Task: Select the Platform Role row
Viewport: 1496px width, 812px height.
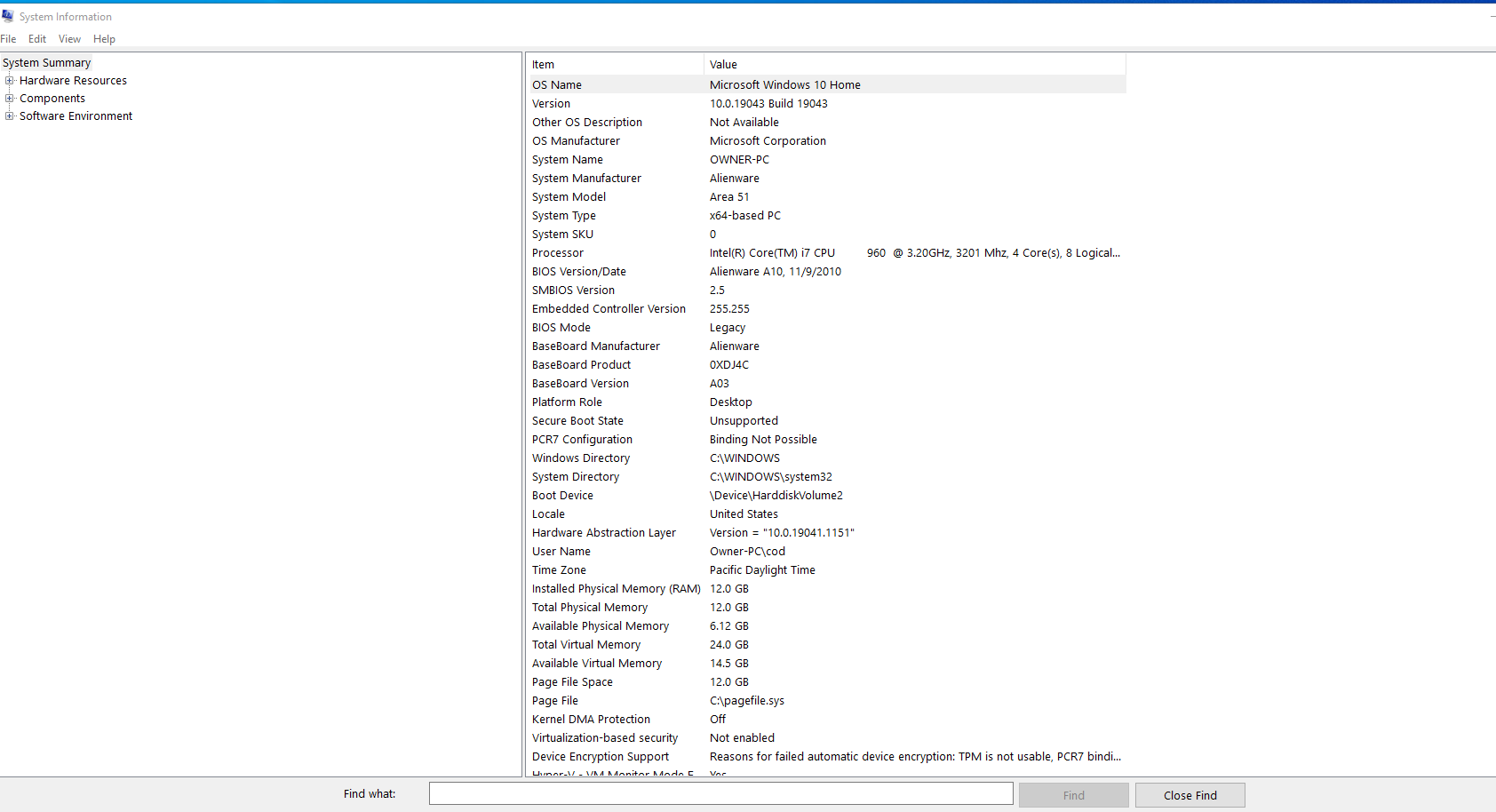Action: (827, 402)
